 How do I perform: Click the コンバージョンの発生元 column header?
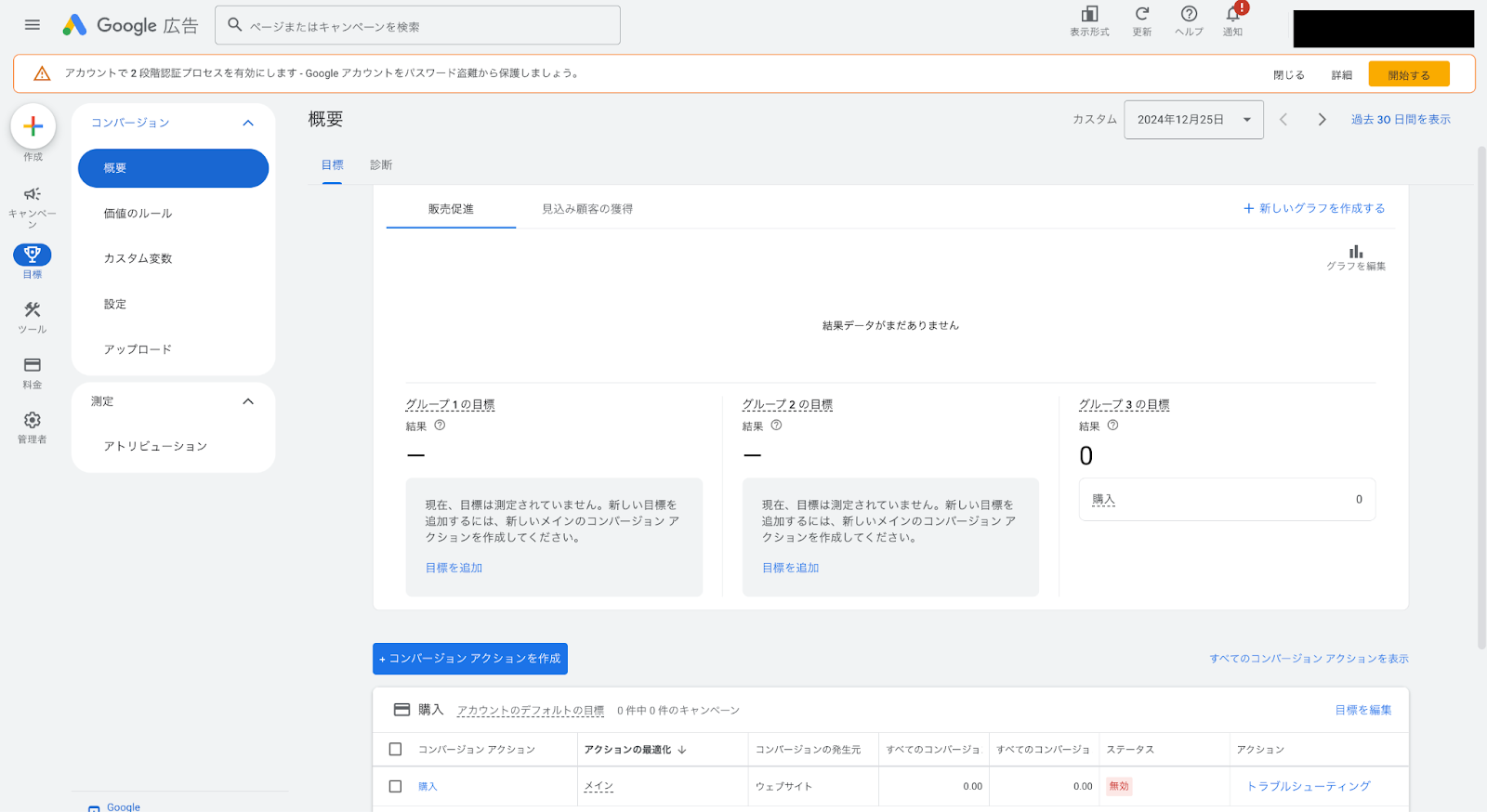pyautogui.click(x=808, y=750)
